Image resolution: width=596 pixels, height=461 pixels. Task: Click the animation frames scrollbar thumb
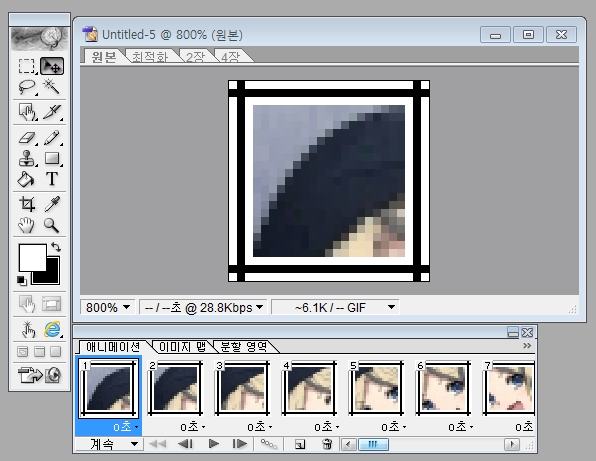pyautogui.click(x=373, y=444)
